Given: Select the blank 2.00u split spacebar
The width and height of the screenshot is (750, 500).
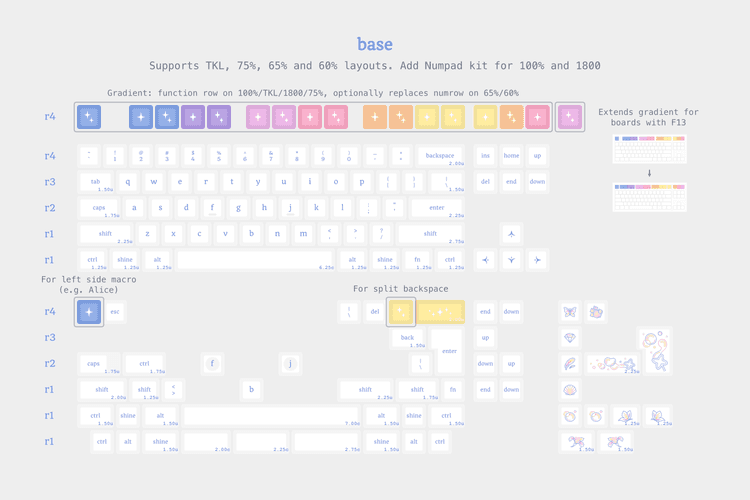Looking at the screenshot, I should pyautogui.click(x=207, y=442).
